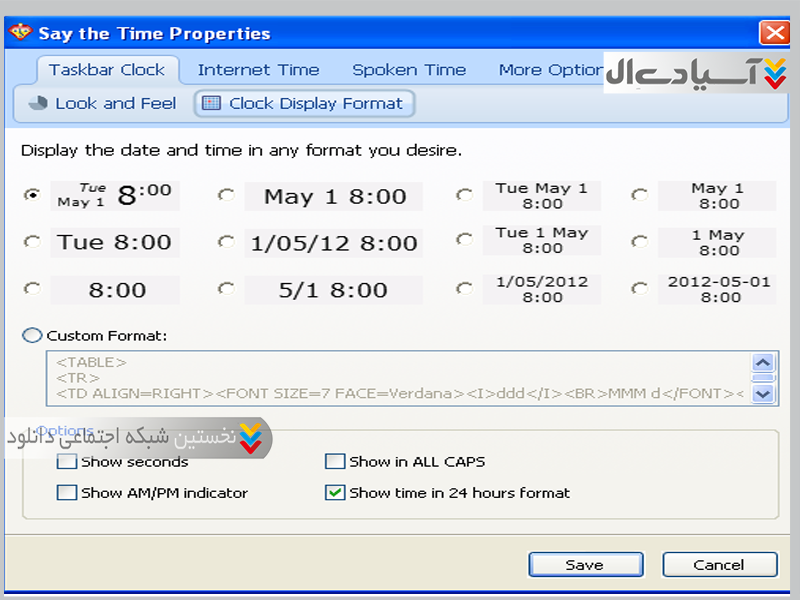Enable Show in ALL CAPS checkbox
800x600 pixels.
coord(335,462)
